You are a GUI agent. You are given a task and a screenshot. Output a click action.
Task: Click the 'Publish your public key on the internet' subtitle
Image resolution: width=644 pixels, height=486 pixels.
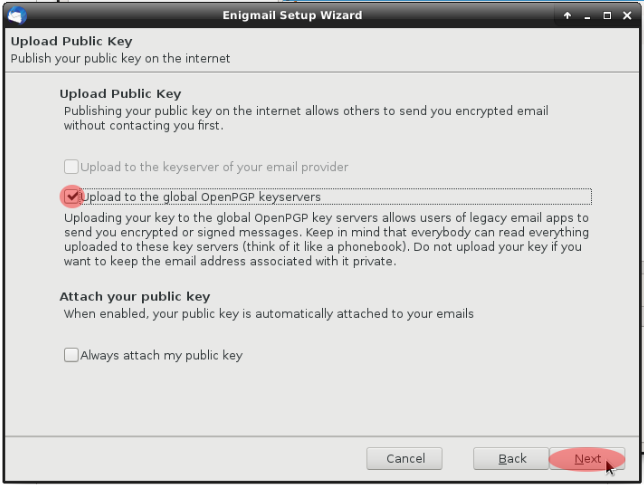click(x=120, y=59)
